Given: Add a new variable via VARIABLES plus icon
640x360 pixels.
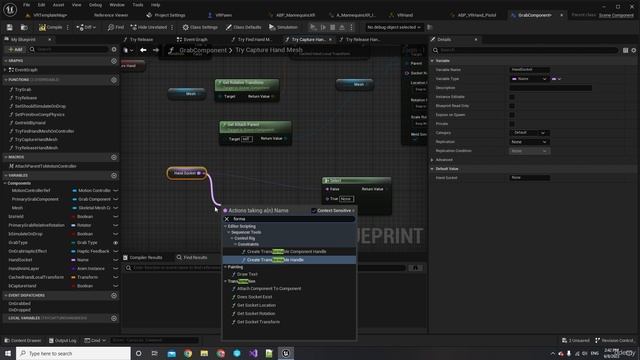Looking at the screenshot, I should tap(114, 176).
